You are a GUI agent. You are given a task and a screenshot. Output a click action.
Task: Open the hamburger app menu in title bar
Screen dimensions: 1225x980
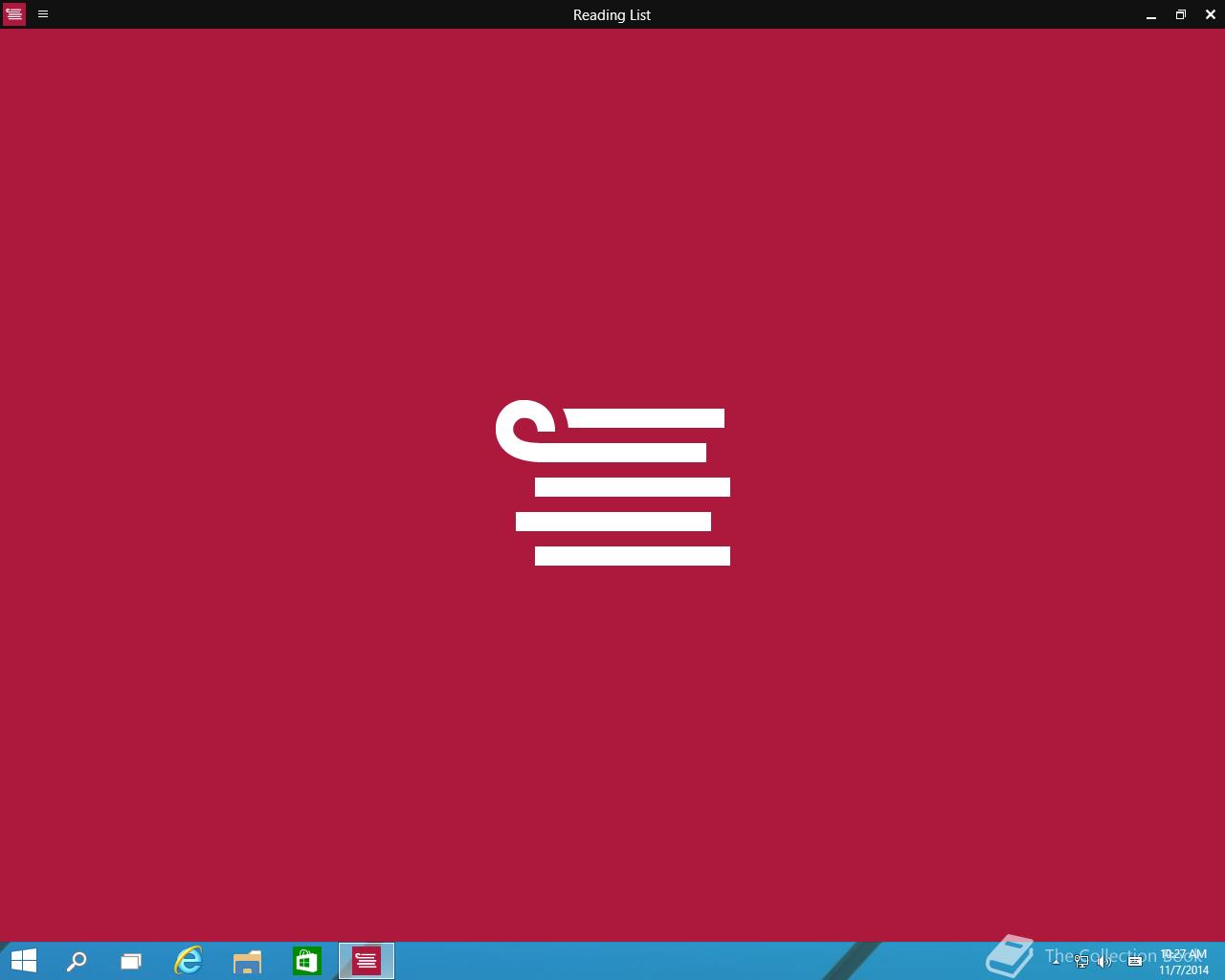click(x=43, y=14)
